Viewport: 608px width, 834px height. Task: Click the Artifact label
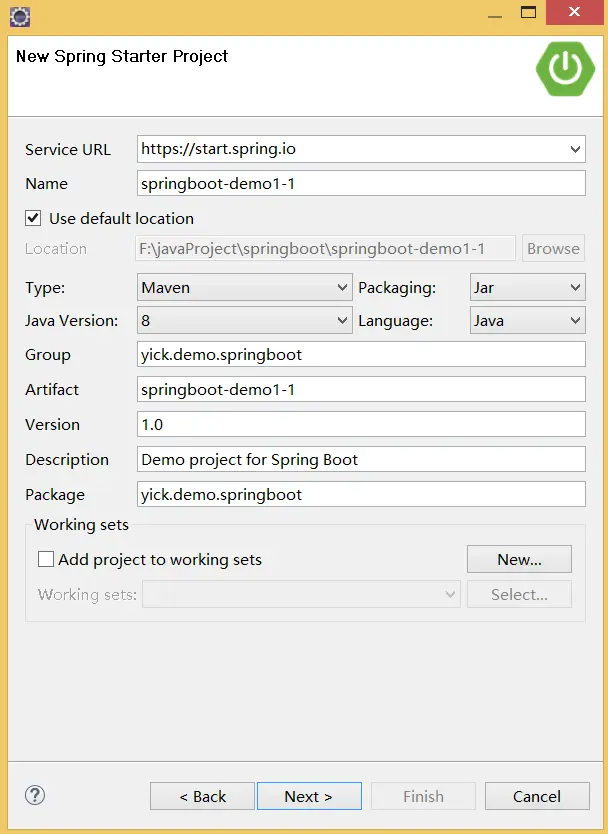coord(52,389)
